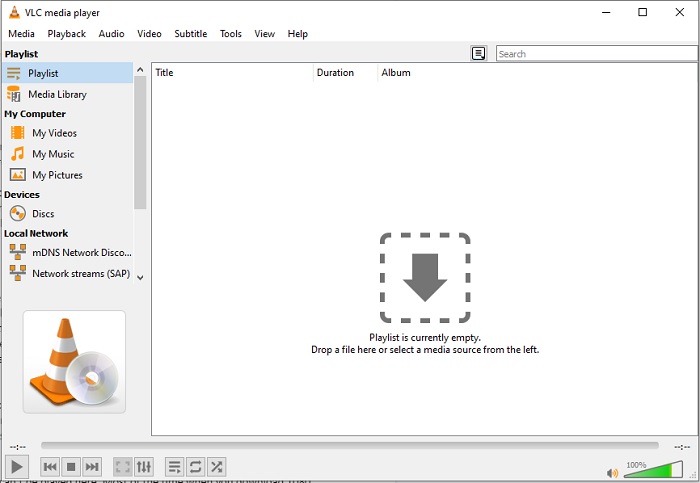The width and height of the screenshot is (700, 483).
Task: Click the sidebar vertical scrollbar thumb
Action: [x=140, y=142]
